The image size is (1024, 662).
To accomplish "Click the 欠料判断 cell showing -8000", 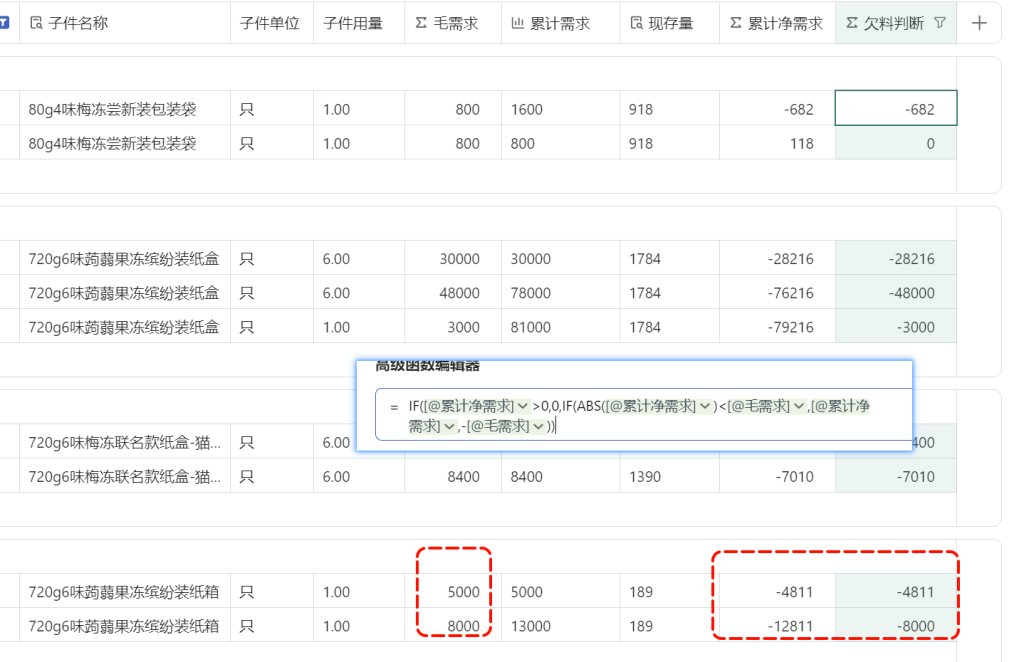I will click(x=896, y=625).
